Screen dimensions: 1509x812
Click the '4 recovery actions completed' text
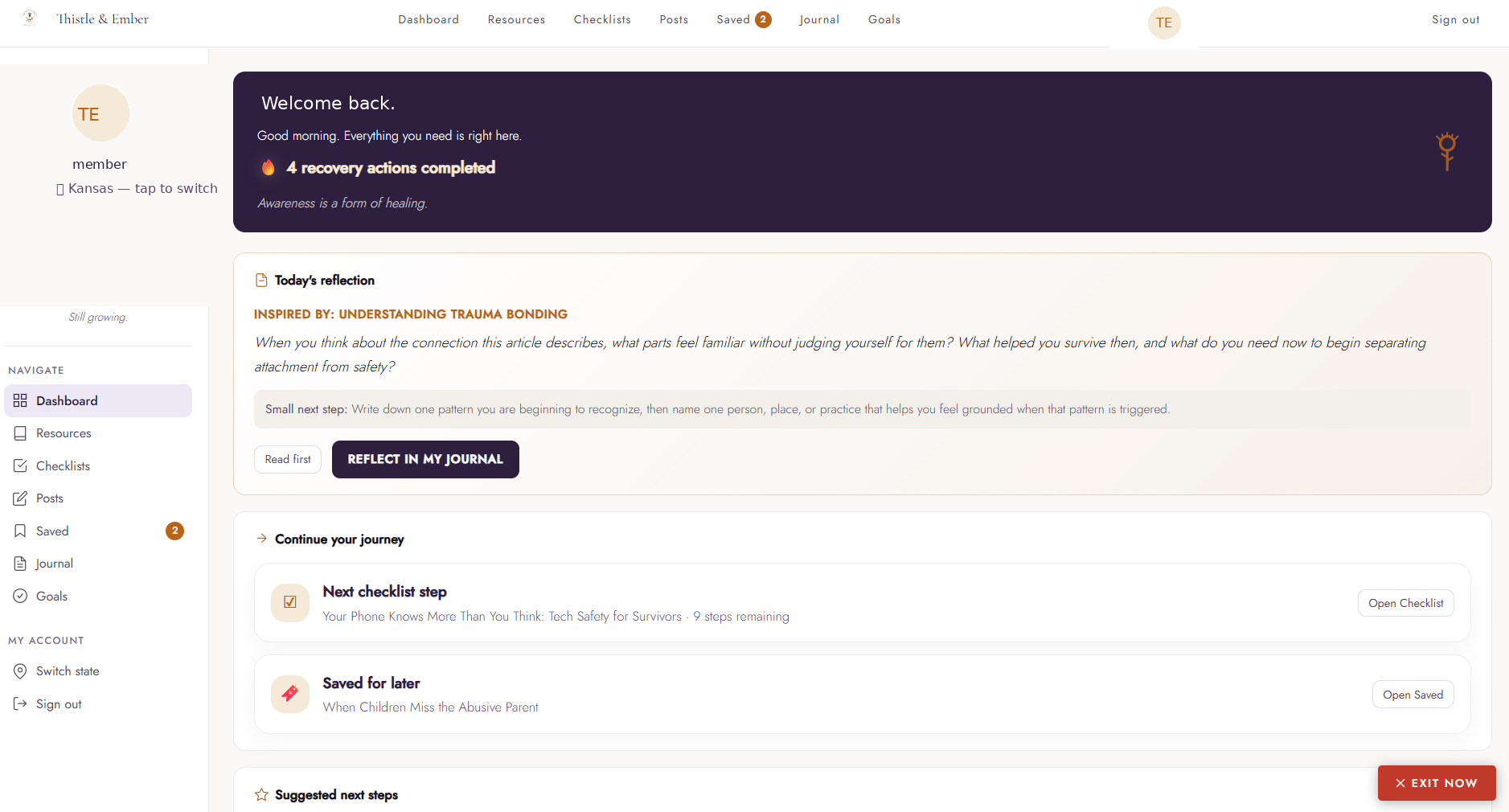[x=391, y=167]
